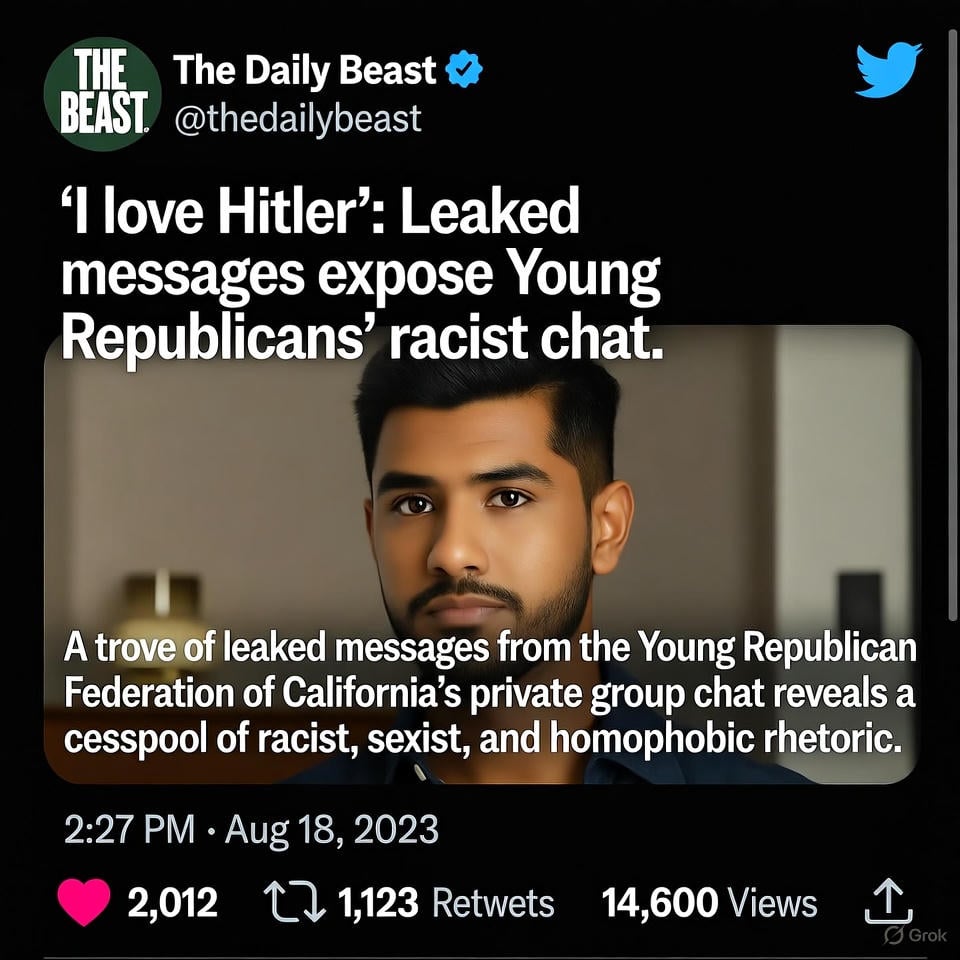This screenshot has width=960, height=960.
Task: Click the Grok watermark logo
Action: [x=915, y=935]
